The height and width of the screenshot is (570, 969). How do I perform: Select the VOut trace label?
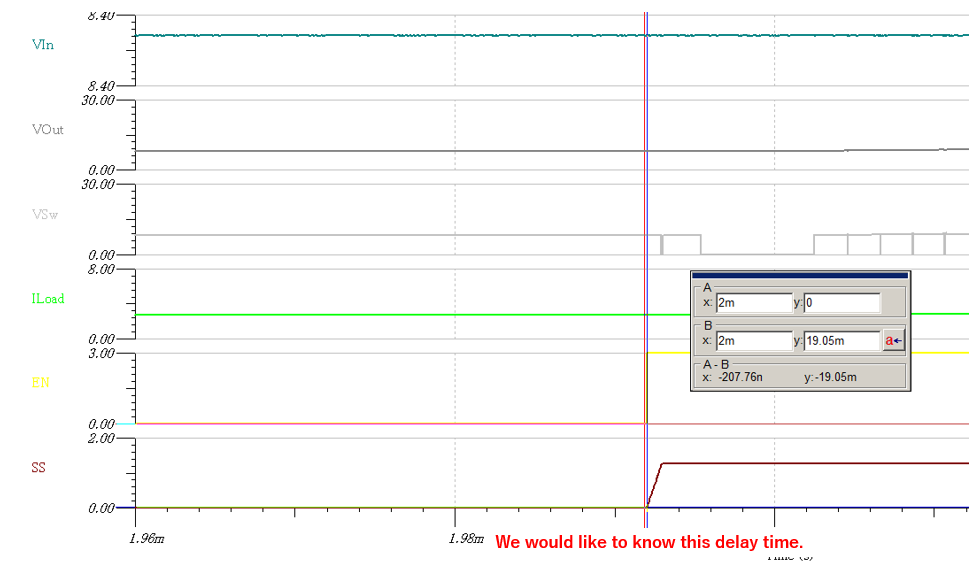(48, 129)
